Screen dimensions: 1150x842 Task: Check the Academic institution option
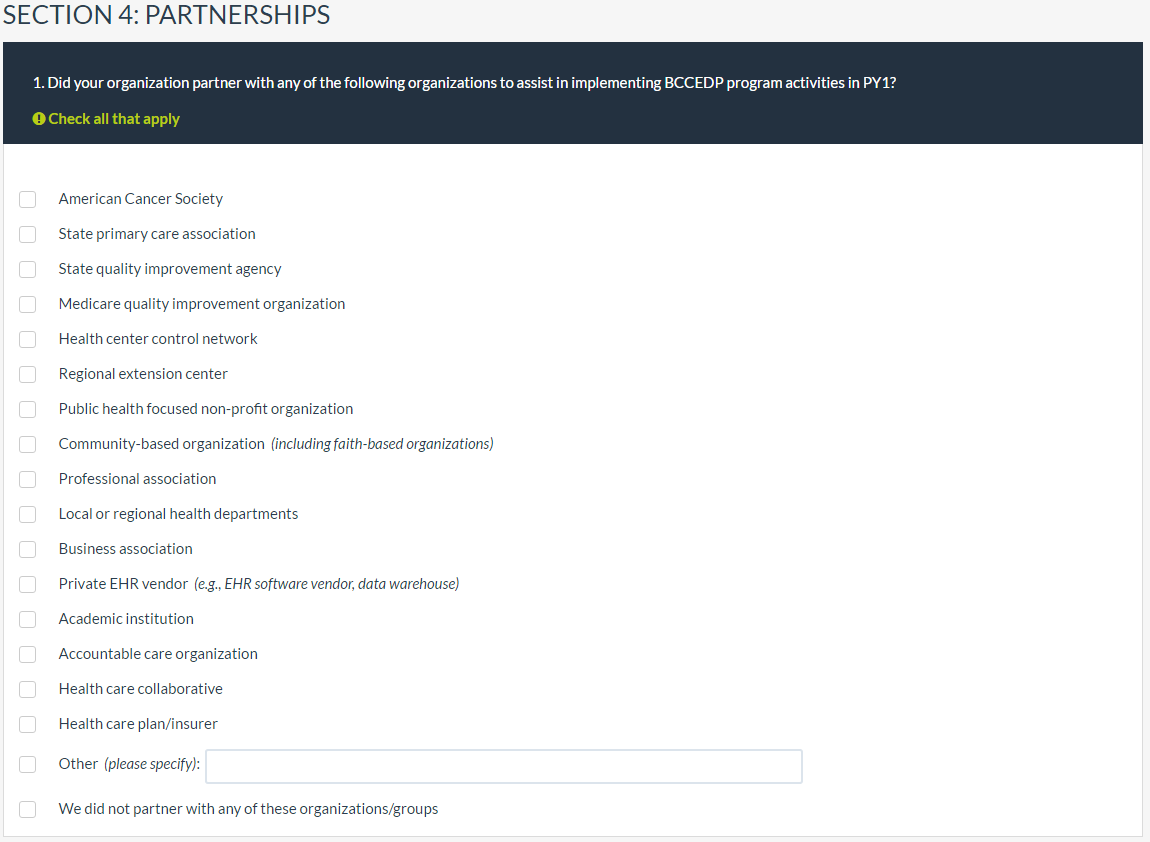click(x=28, y=619)
